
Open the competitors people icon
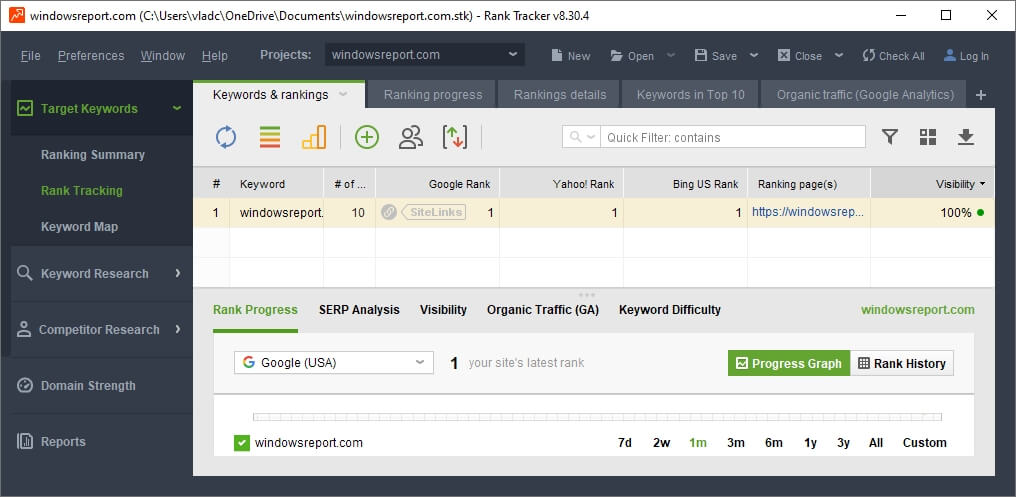click(411, 137)
